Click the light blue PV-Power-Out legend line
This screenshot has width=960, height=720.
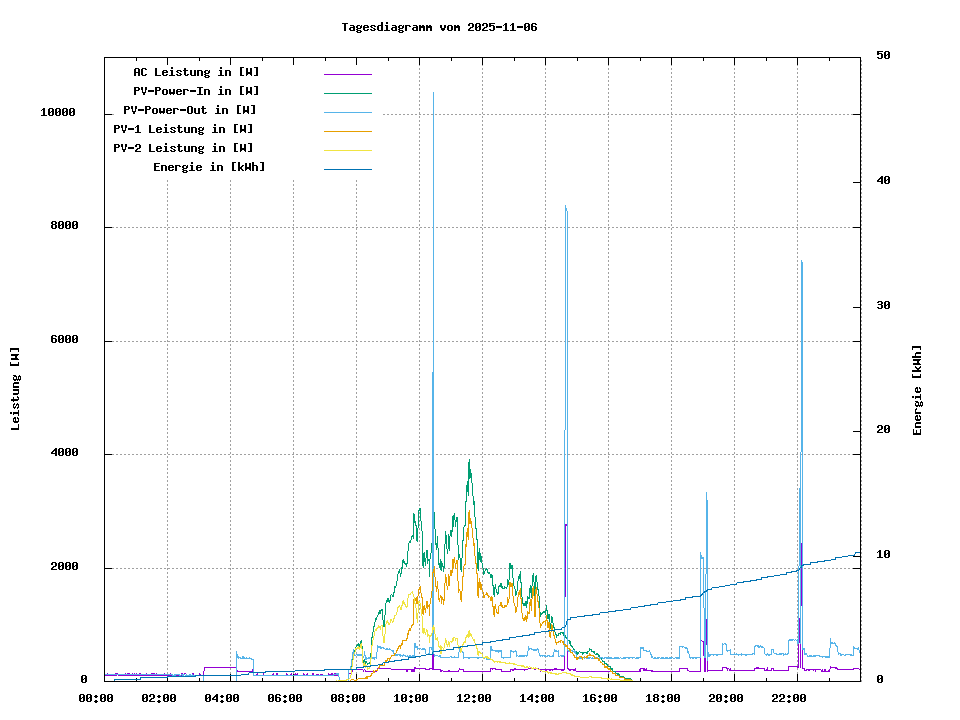[x=347, y=111]
